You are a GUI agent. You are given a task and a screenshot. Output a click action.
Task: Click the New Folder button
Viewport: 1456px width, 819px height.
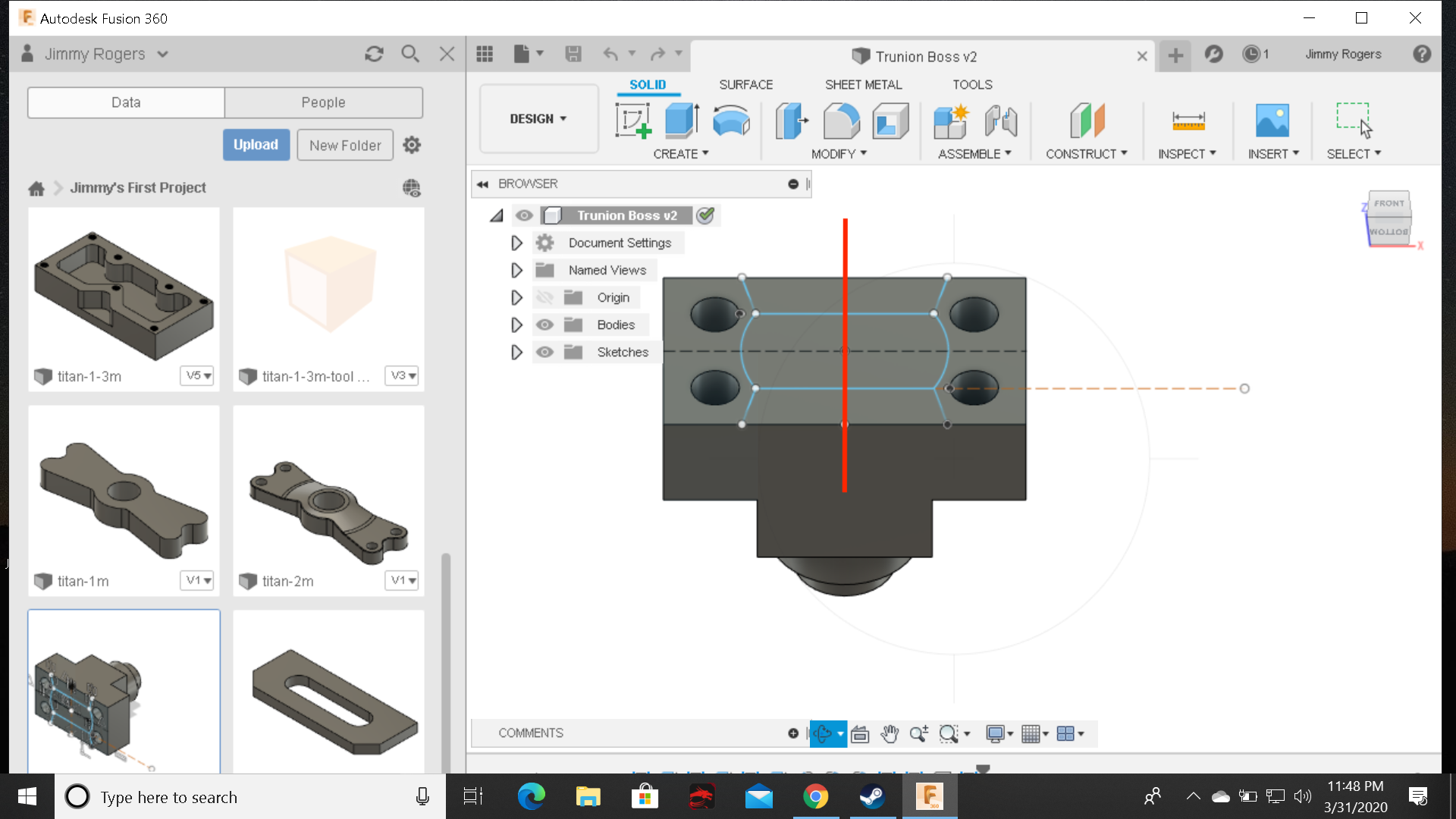click(344, 144)
